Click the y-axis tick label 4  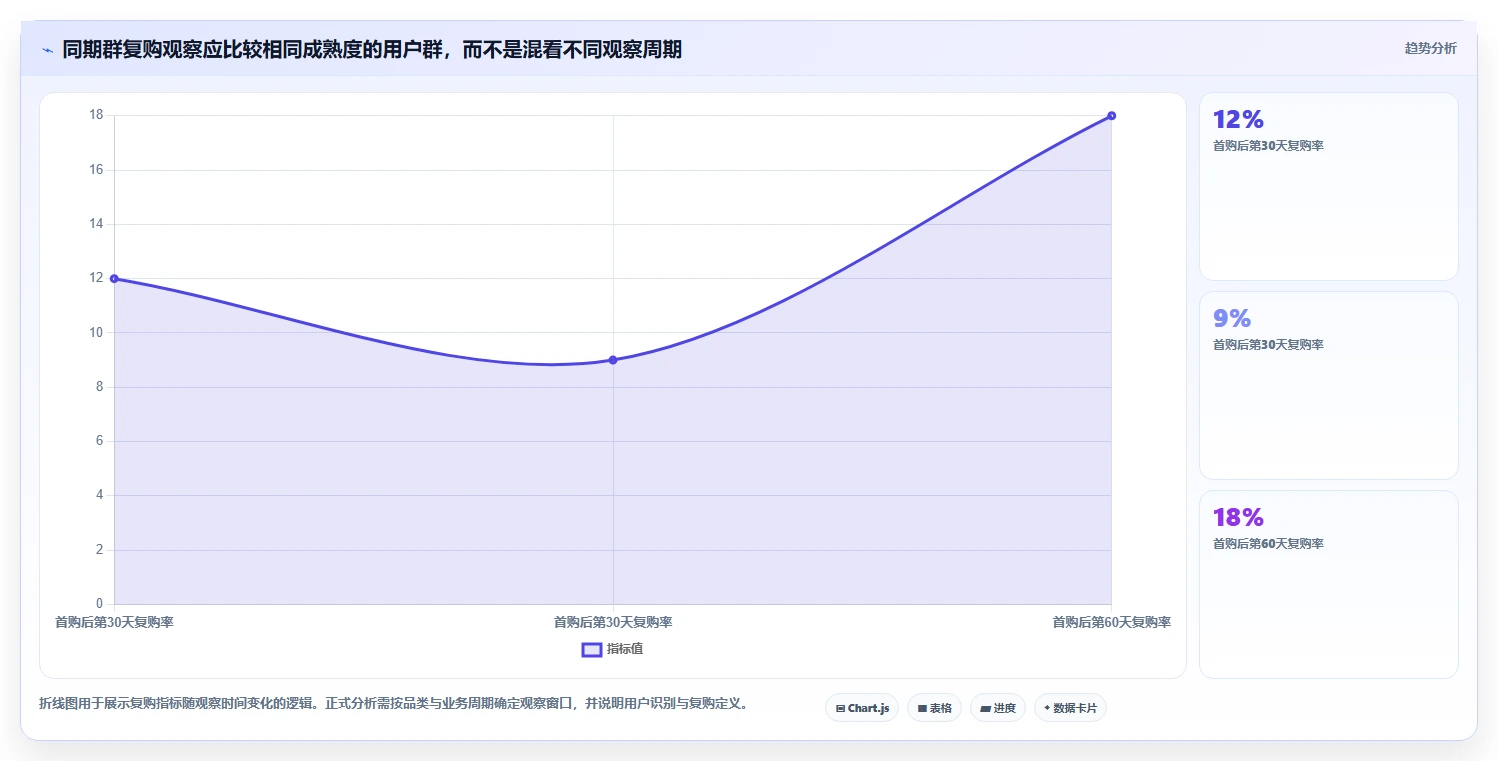(x=99, y=495)
